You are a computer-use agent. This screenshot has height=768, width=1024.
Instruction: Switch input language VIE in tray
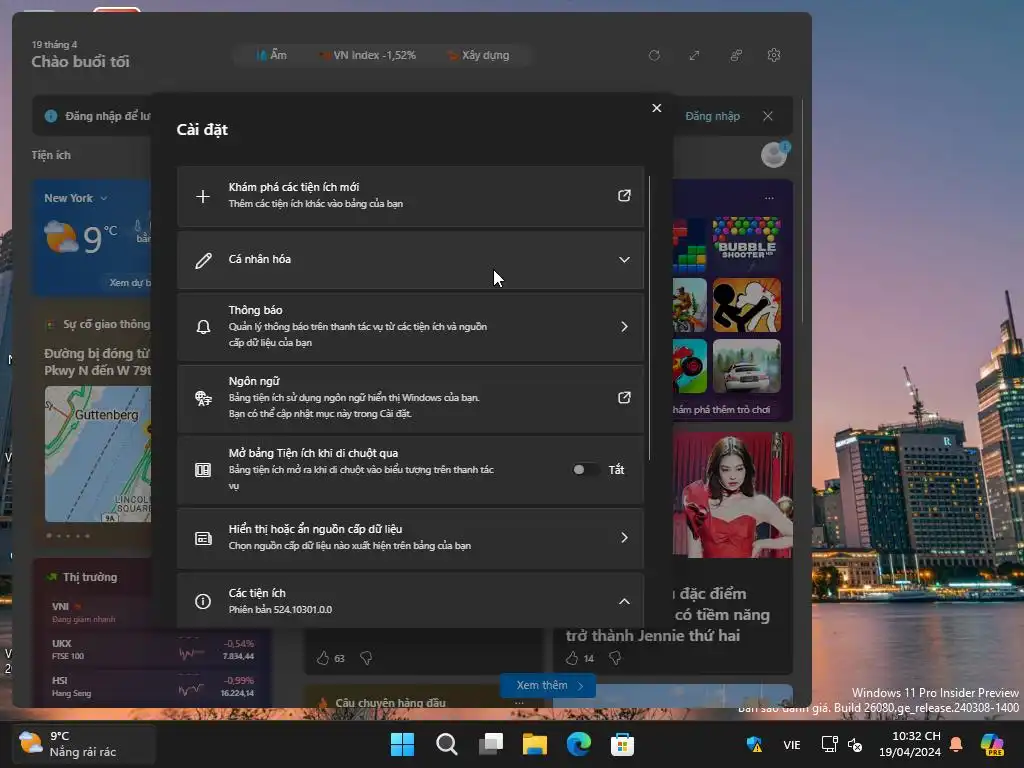tap(792, 744)
